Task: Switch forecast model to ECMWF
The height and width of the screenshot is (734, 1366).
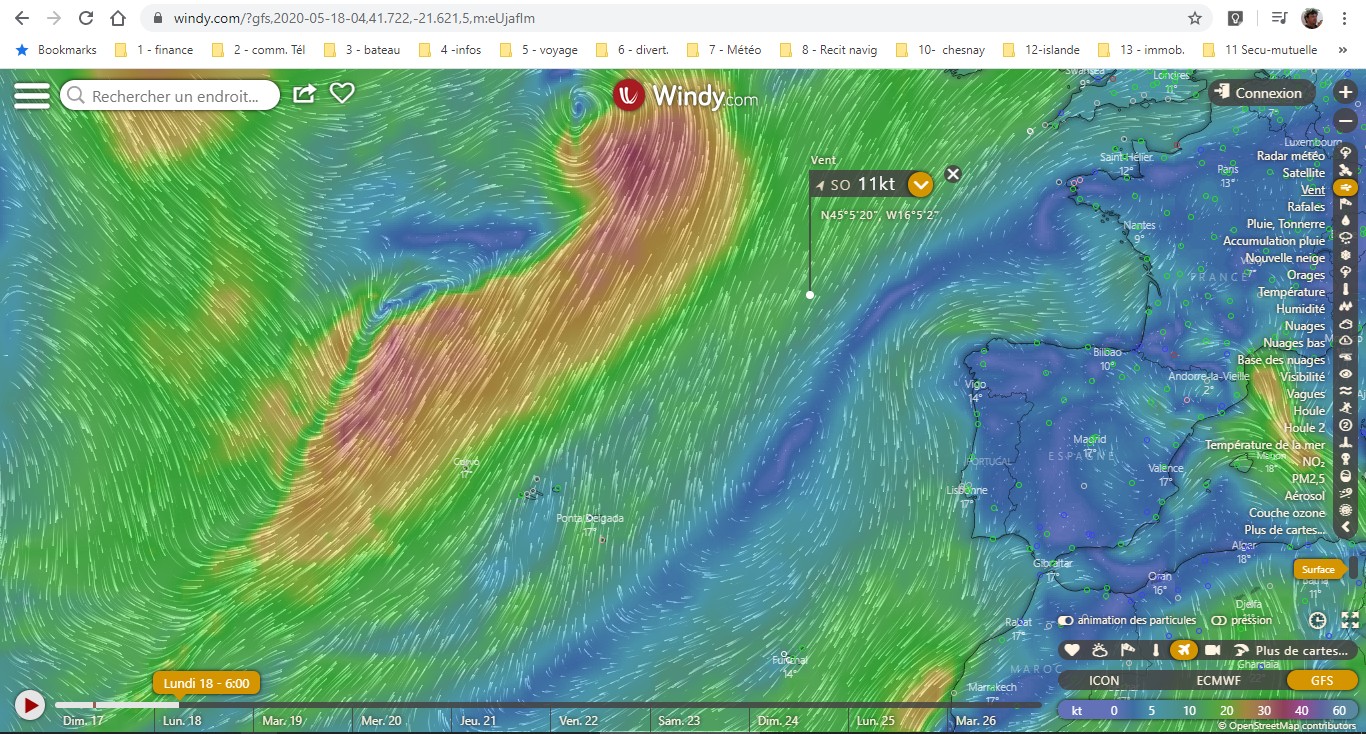Action: click(1218, 680)
